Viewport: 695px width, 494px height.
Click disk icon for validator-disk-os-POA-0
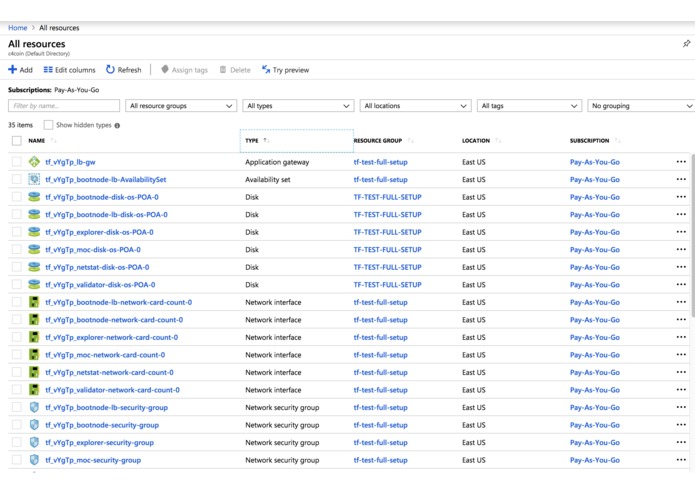(x=34, y=284)
